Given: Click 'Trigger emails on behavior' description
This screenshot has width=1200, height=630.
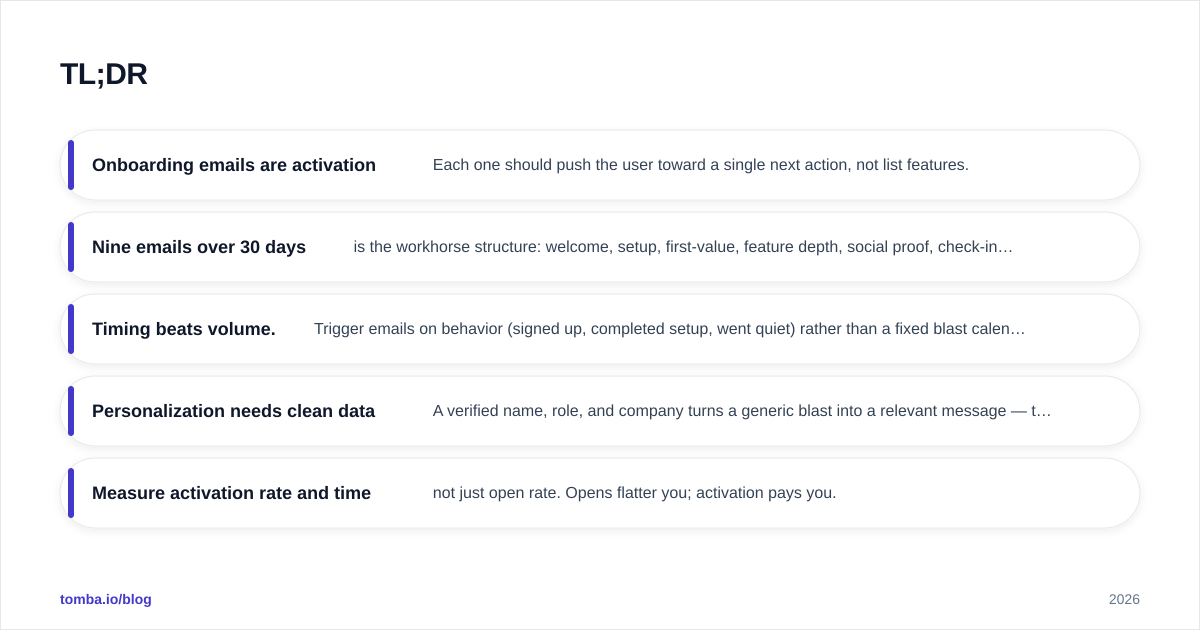Looking at the screenshot, I should point(670,329).
